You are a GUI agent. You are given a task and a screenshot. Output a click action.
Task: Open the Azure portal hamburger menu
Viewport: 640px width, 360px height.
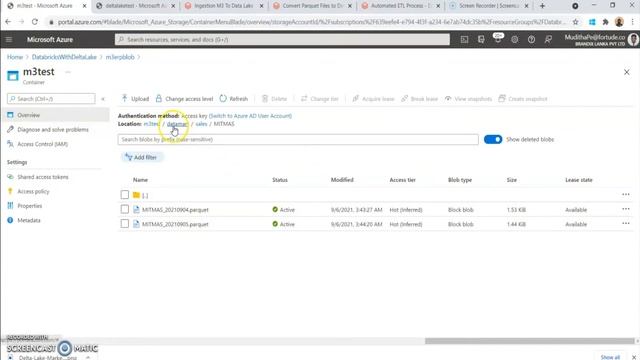9,40
